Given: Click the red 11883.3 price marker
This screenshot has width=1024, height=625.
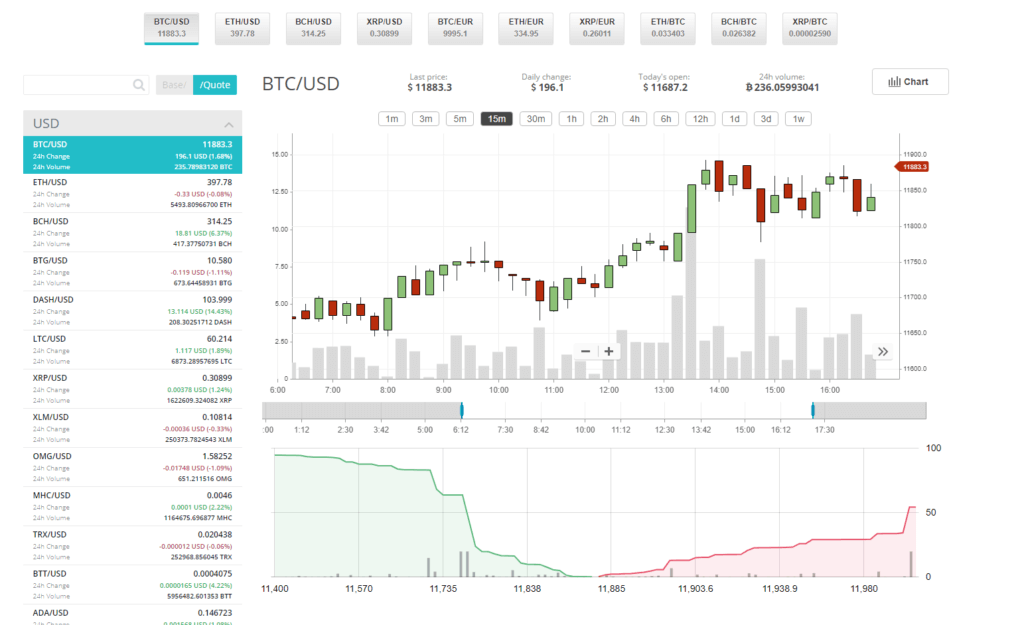Looking at the screenshot, I should pos(912,167).
